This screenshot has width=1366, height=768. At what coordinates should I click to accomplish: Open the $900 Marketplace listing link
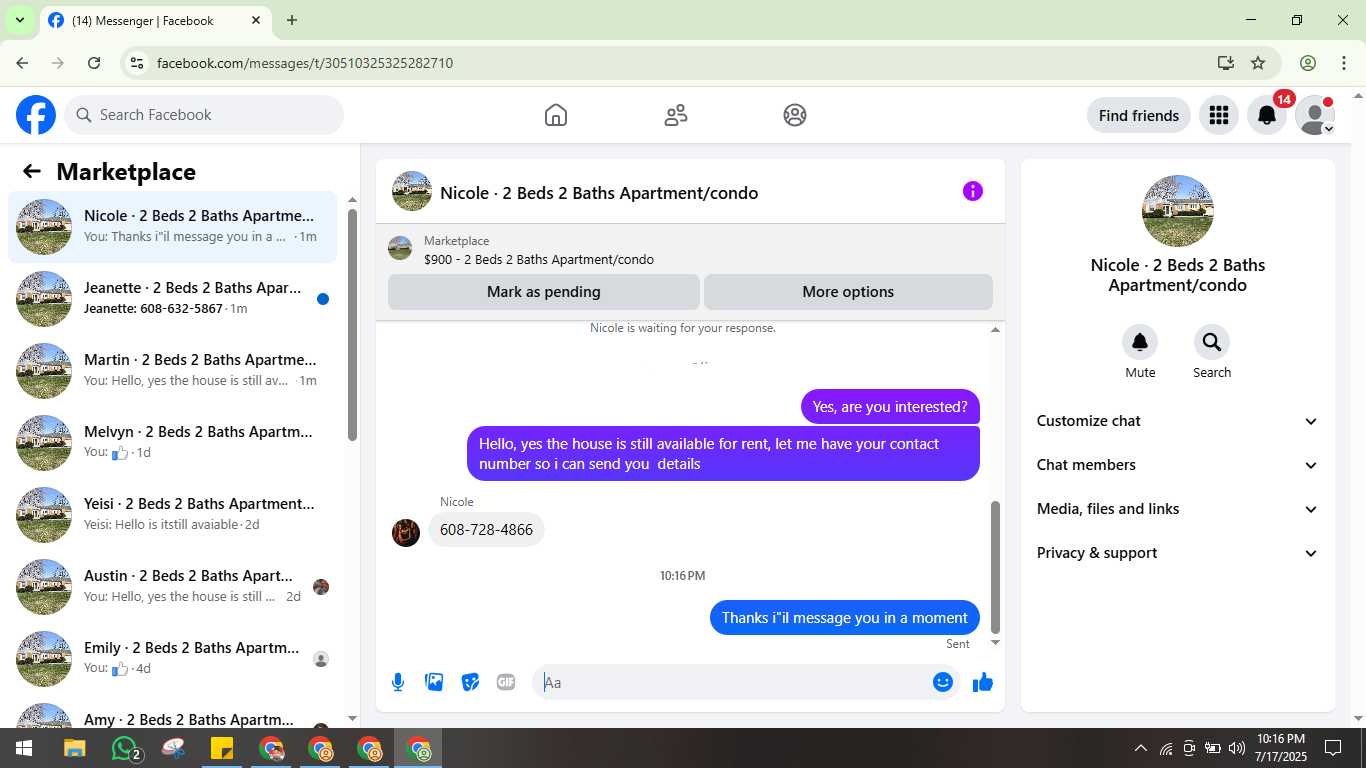tap(539, 259)
